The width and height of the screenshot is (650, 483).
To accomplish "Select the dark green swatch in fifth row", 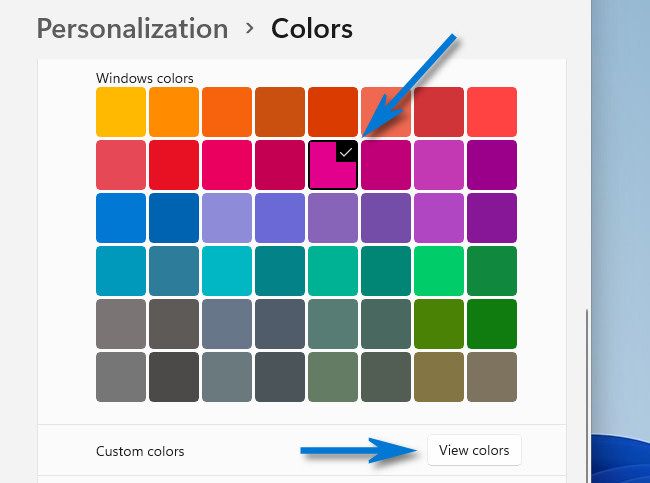I will (492, 324).
